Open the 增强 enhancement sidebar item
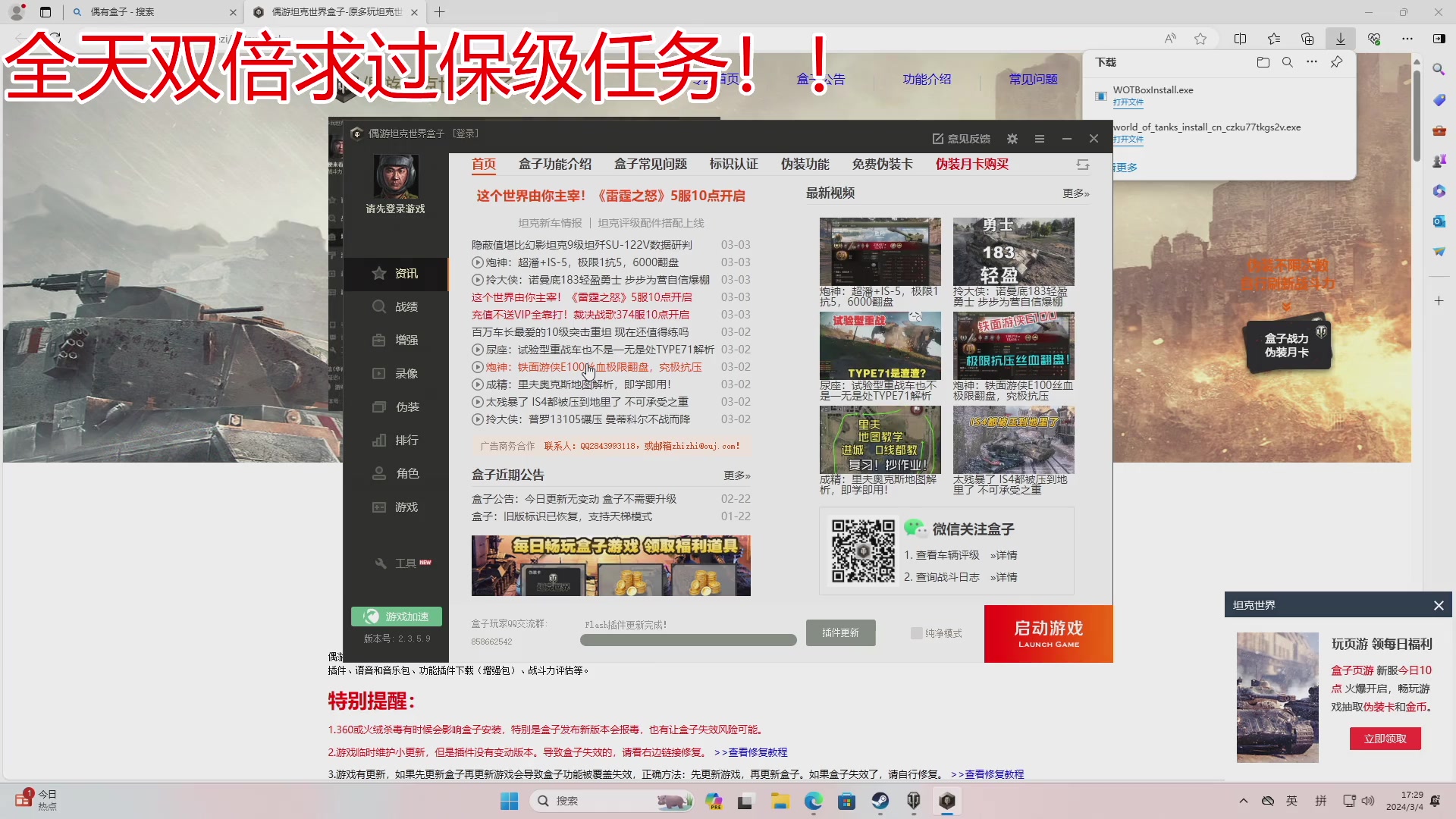The width and height of the screenshot is (1456, 819). click(x=396, y=340)
